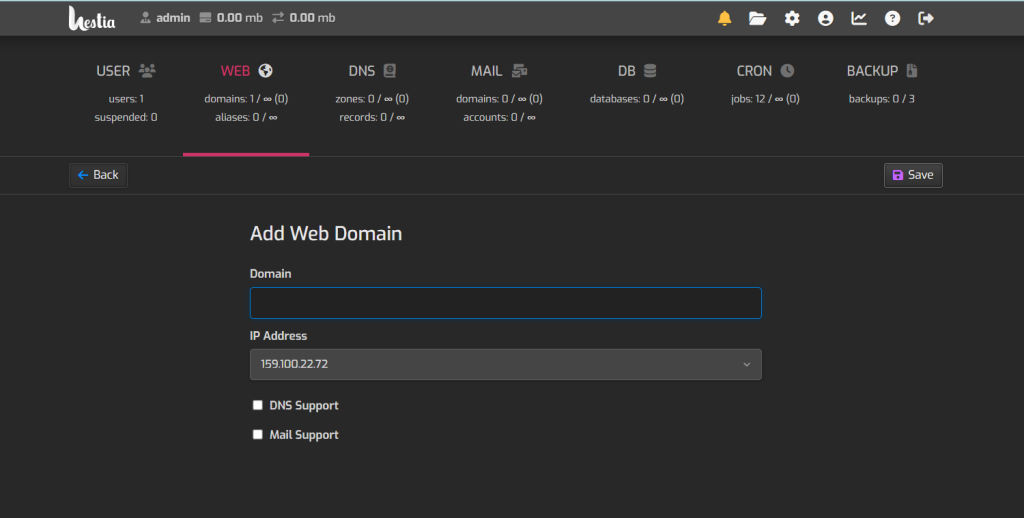Open server settings gear icon
This screenshot has height=518, width=1024.
(792, 18)
